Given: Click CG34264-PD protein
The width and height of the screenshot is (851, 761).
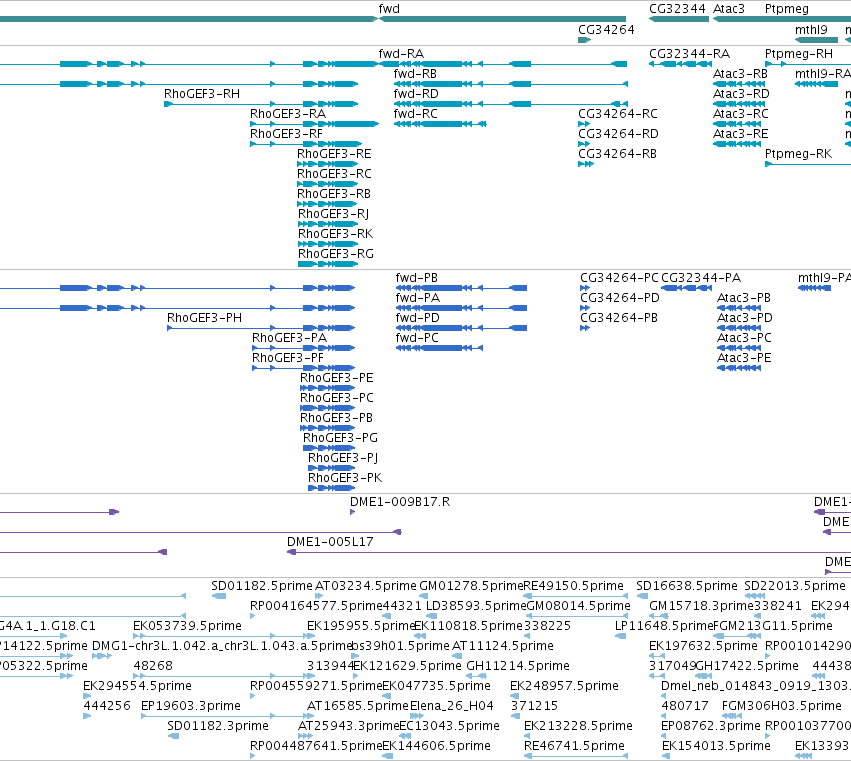Looking at the screenshot, I should (619, 298).
